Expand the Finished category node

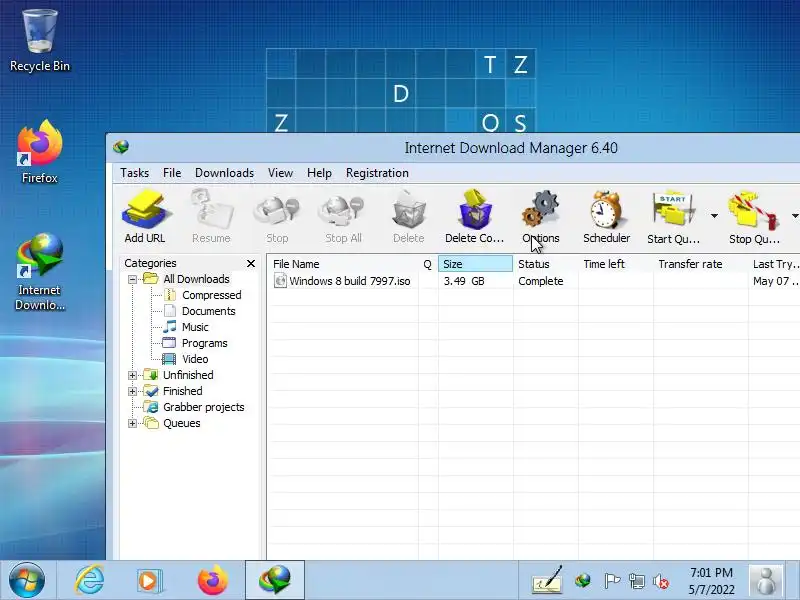pos(132,391)
